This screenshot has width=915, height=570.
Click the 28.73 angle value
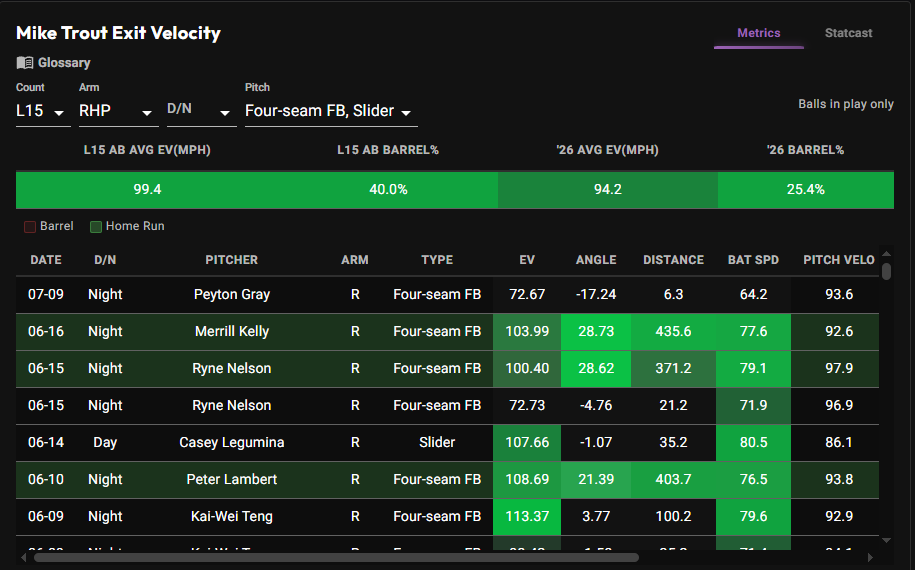(596, 331)
